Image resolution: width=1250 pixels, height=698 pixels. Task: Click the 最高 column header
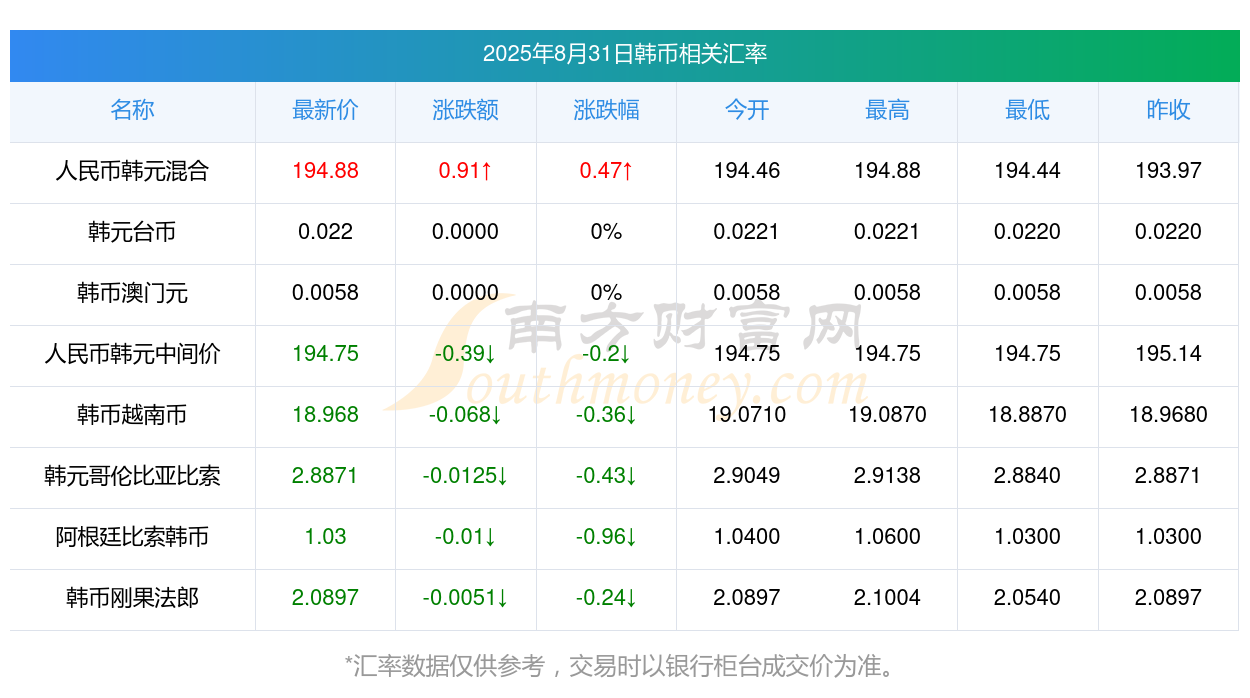(x=887, y=110)
